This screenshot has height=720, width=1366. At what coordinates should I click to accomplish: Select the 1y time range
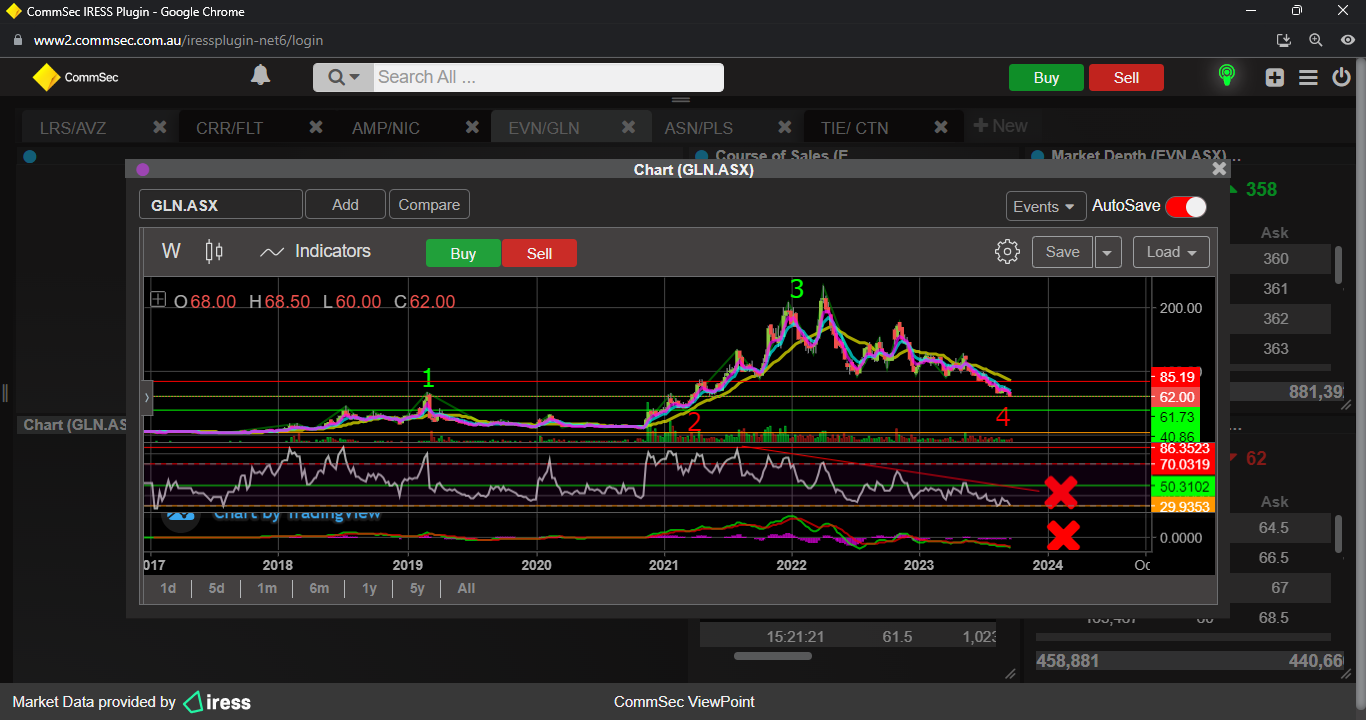[x=369, y=588]
